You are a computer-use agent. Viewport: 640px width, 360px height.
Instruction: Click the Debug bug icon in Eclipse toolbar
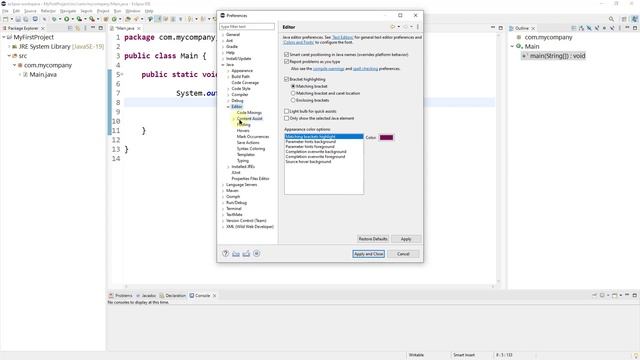tap(54, 19)
